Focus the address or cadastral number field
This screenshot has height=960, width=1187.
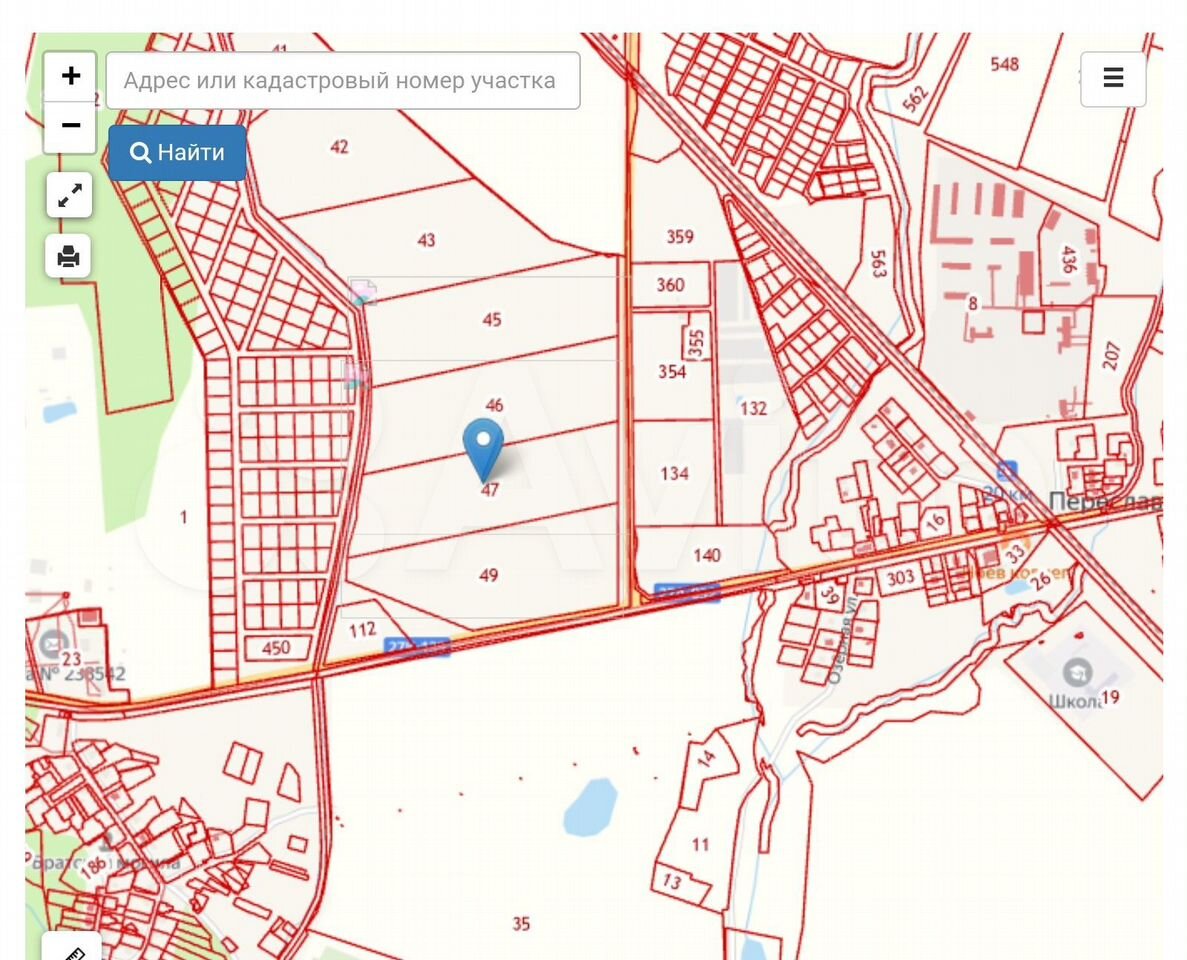pyautogui.click(x=343, y=81)
